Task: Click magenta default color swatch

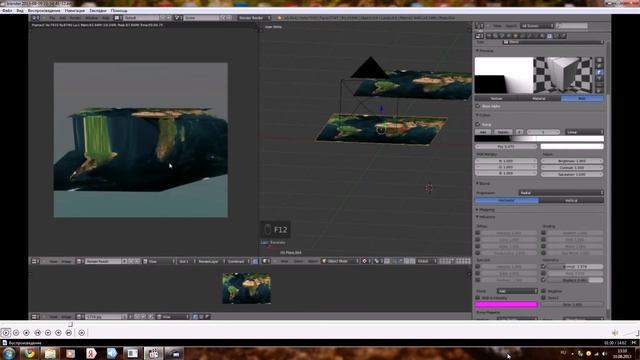Action: click(x=506, y=304)
